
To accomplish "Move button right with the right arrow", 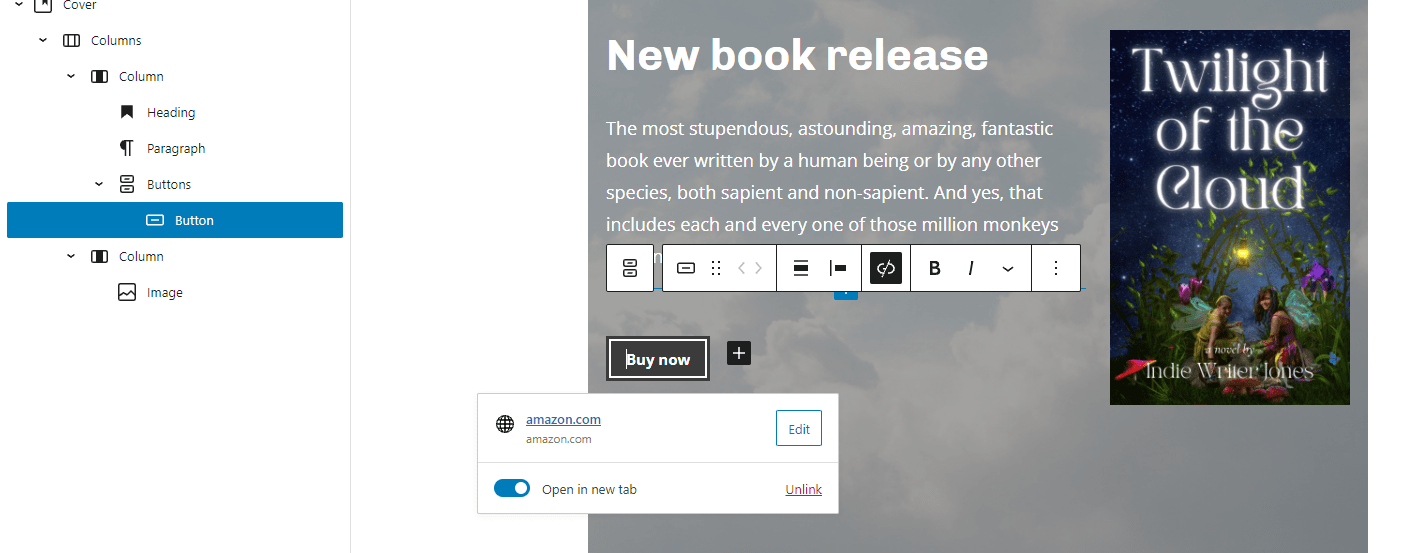I will (759, 268).
